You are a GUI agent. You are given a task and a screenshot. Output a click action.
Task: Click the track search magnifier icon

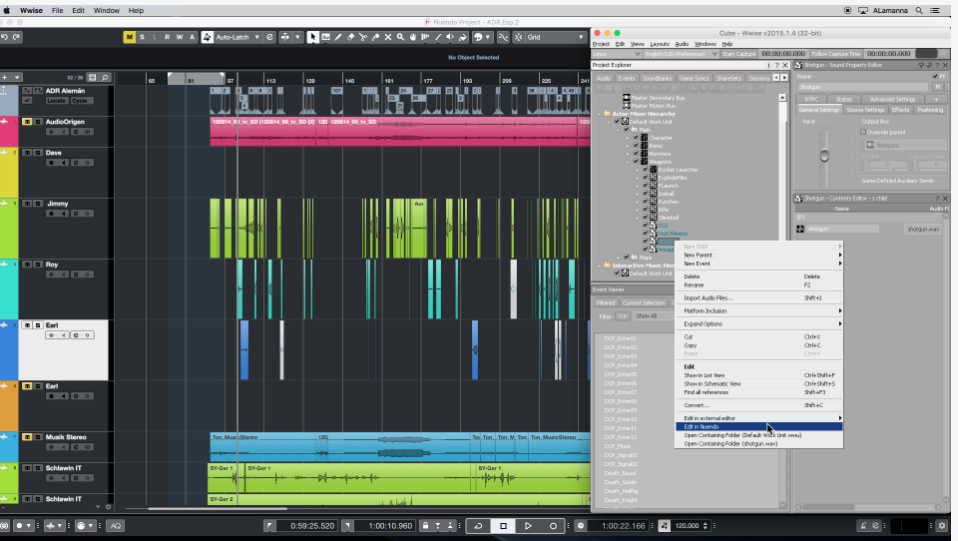point(105,78)
